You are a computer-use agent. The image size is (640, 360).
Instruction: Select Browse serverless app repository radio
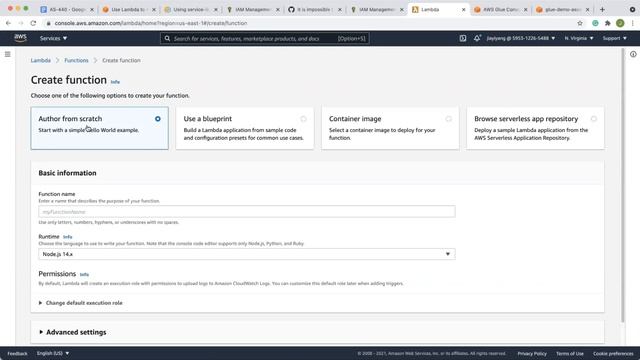click(594, 119)
